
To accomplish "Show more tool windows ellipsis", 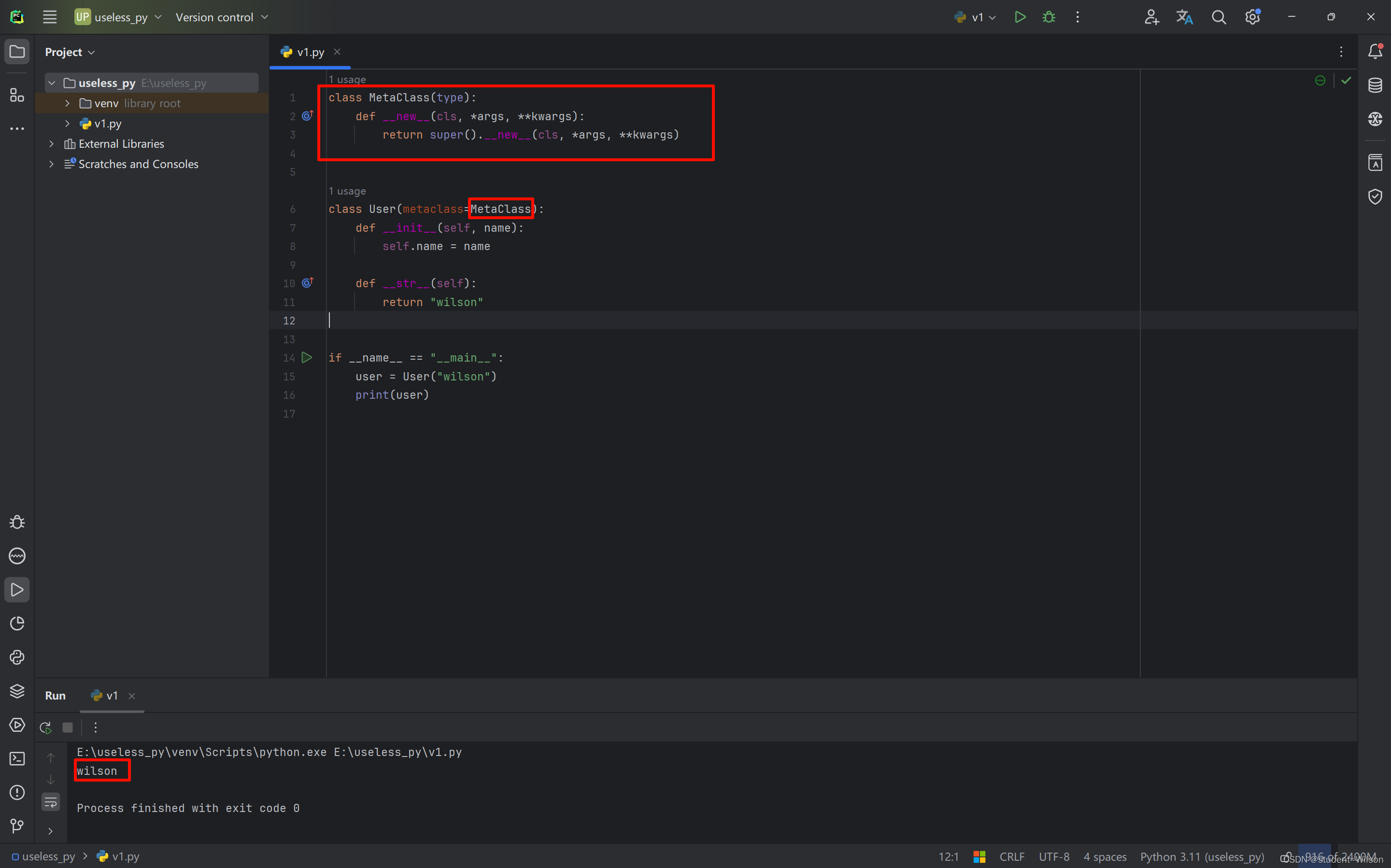I will tap(17, 128).
